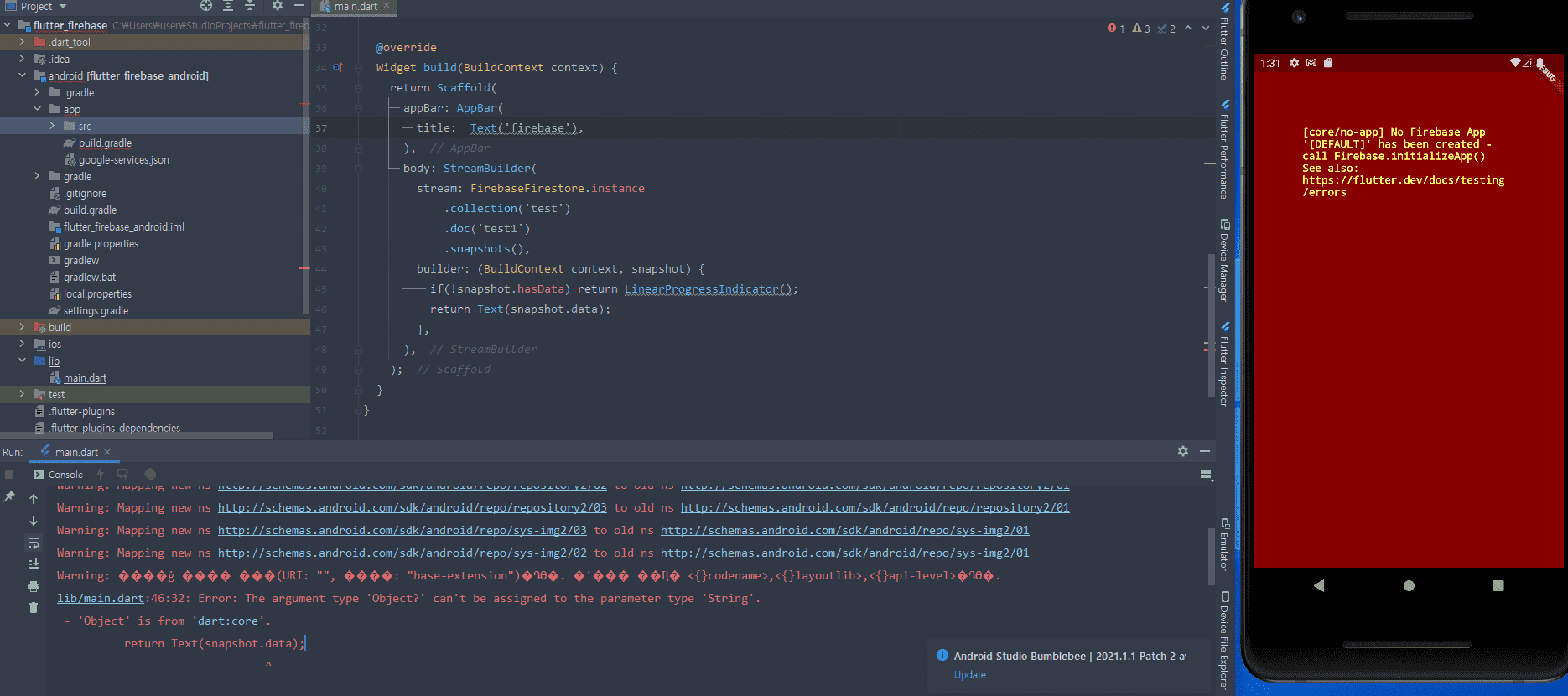Click the Flutter Hot Restart icon
Viewport: 1568px width, 696px height.
point(122,475)
